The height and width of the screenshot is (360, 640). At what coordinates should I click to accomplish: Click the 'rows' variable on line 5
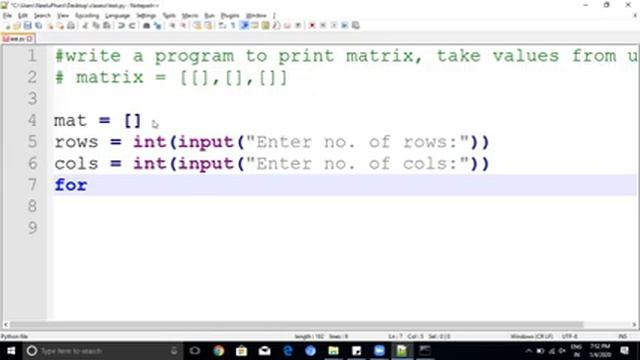tap(76, 142)
